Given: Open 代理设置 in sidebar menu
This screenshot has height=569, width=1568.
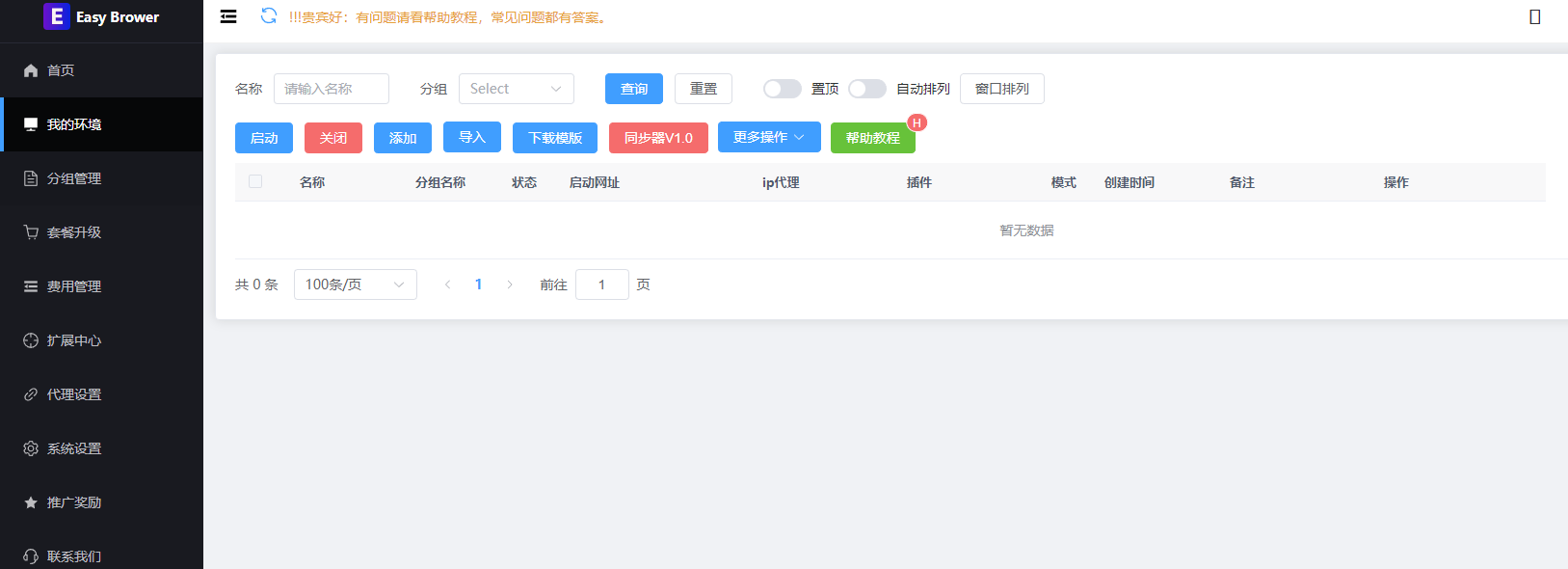Looking at the screenshot, I should click(74, 394).
